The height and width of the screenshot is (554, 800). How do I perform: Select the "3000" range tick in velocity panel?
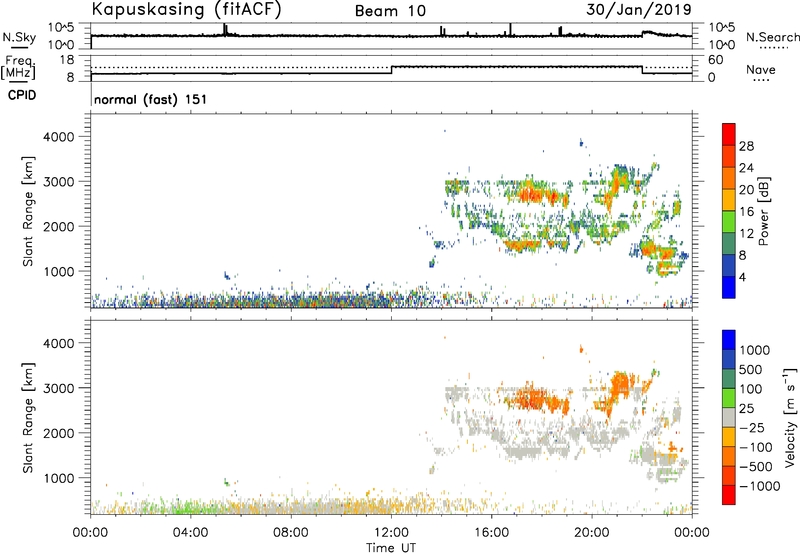(59, 388)
